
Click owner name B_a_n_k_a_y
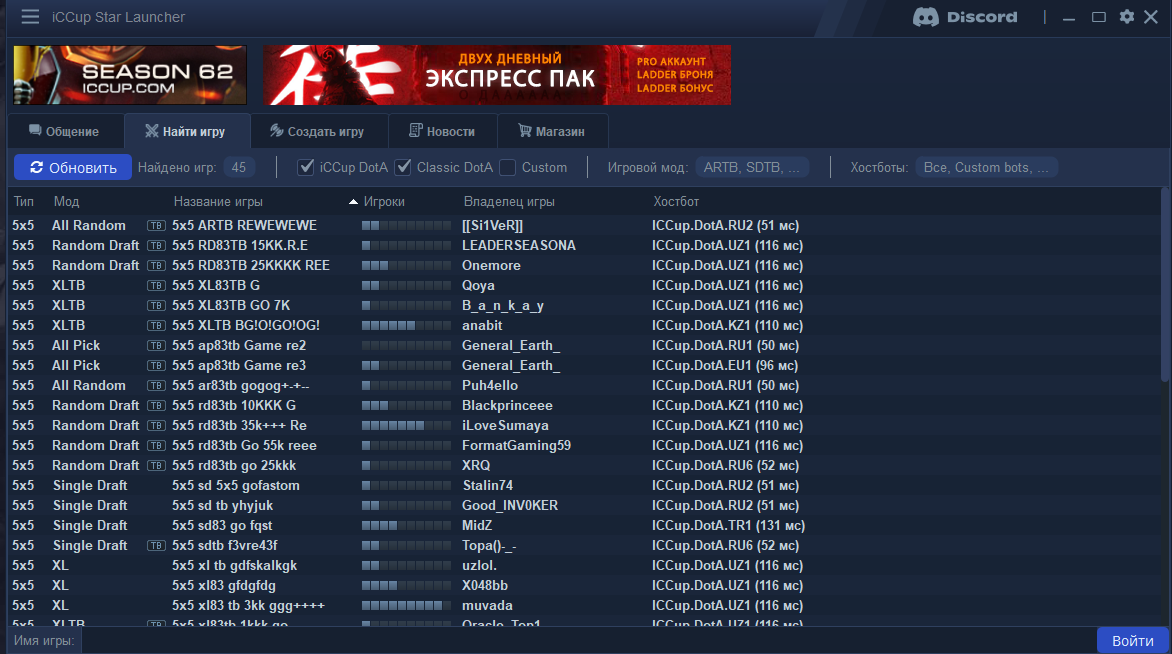[503, 306]
